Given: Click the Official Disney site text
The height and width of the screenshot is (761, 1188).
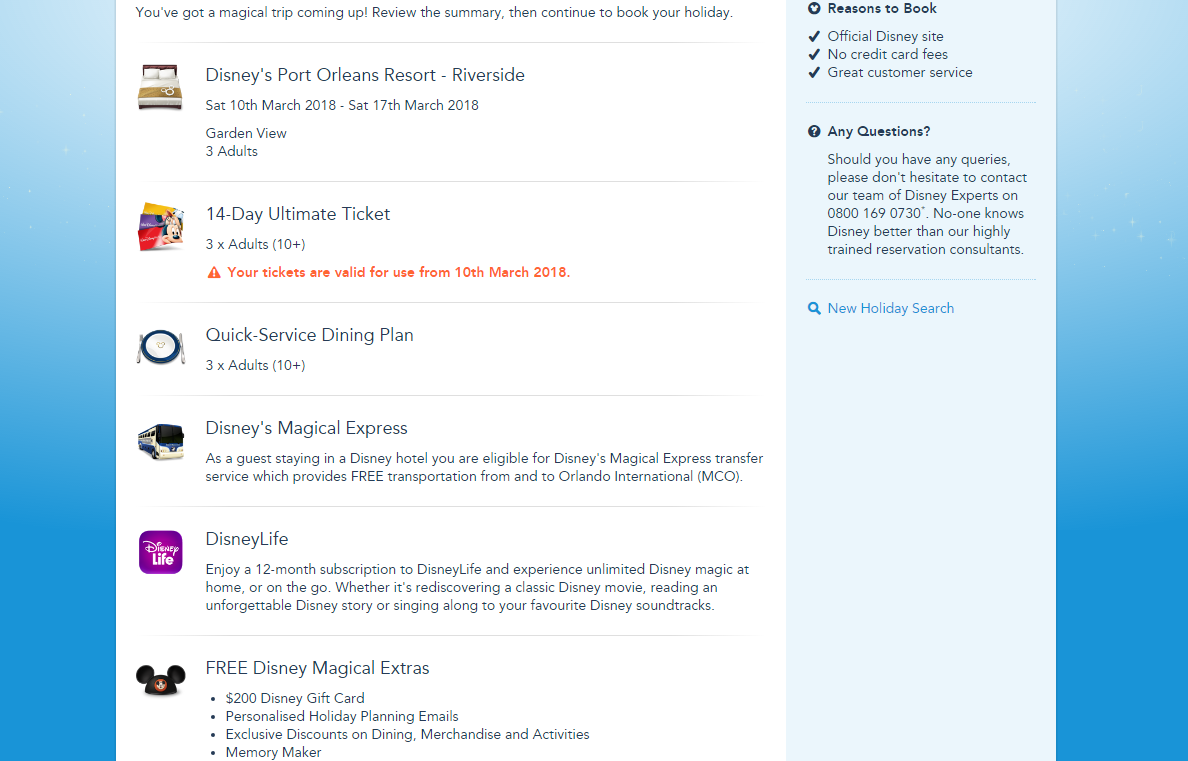Looking at the screenshot, I should pos(886,36).
